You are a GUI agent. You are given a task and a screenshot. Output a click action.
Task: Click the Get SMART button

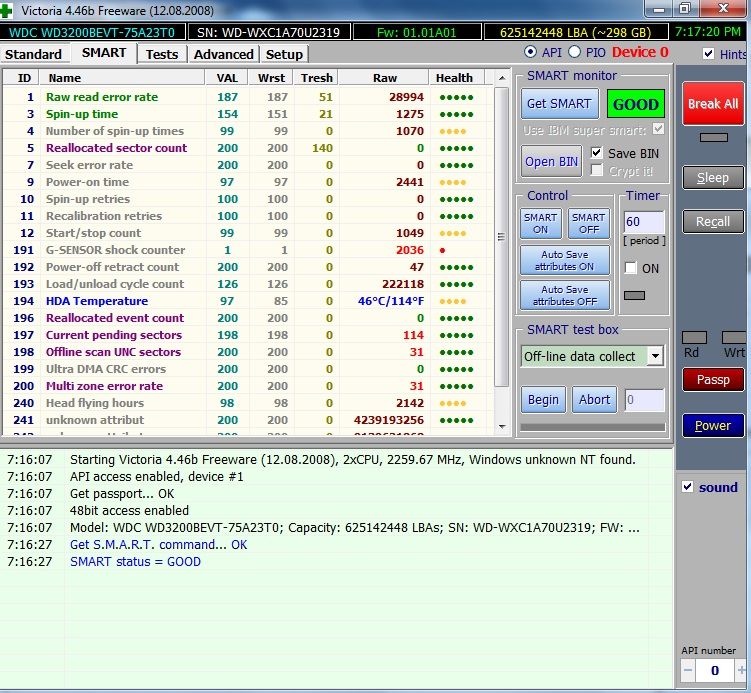[x=559, y=103]
